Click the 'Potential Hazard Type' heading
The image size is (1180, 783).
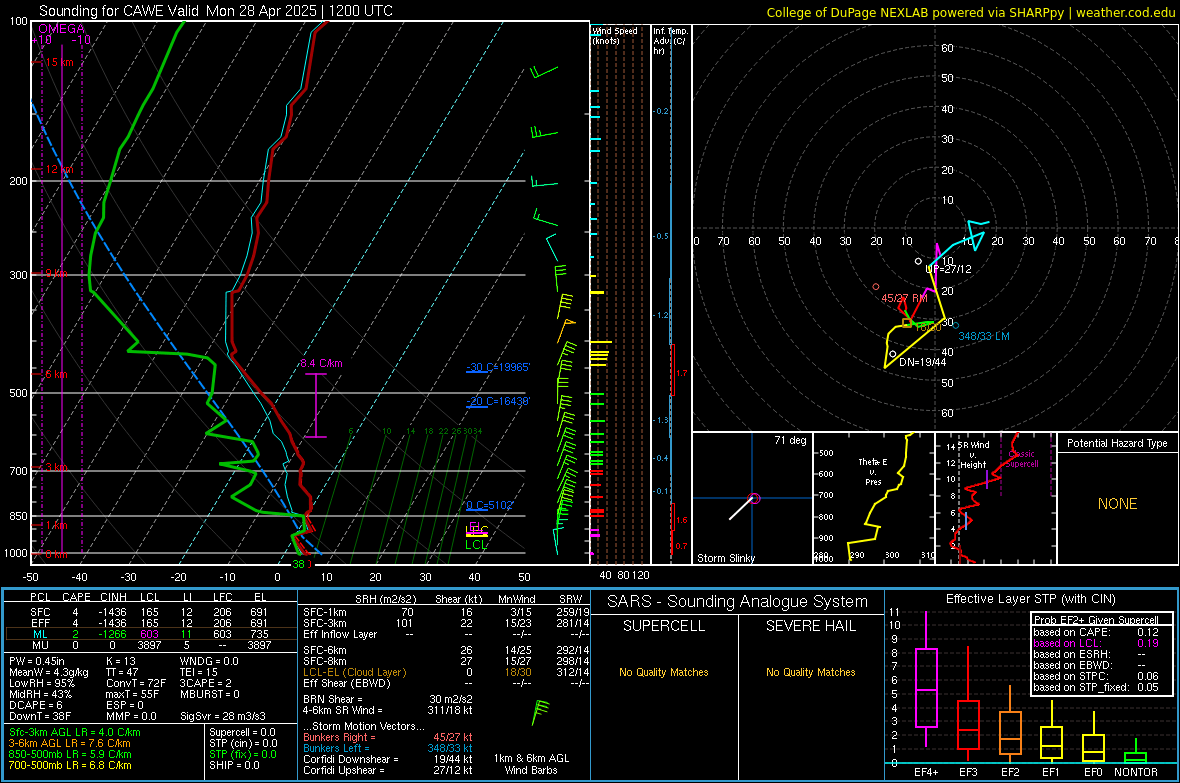(x=1117, y=443)
